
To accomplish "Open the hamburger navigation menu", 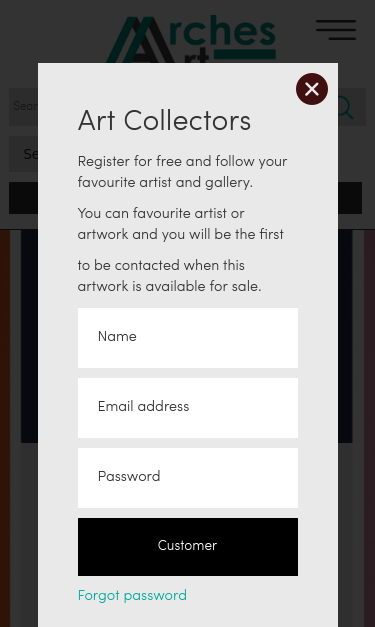I will [x=336, y=30].
